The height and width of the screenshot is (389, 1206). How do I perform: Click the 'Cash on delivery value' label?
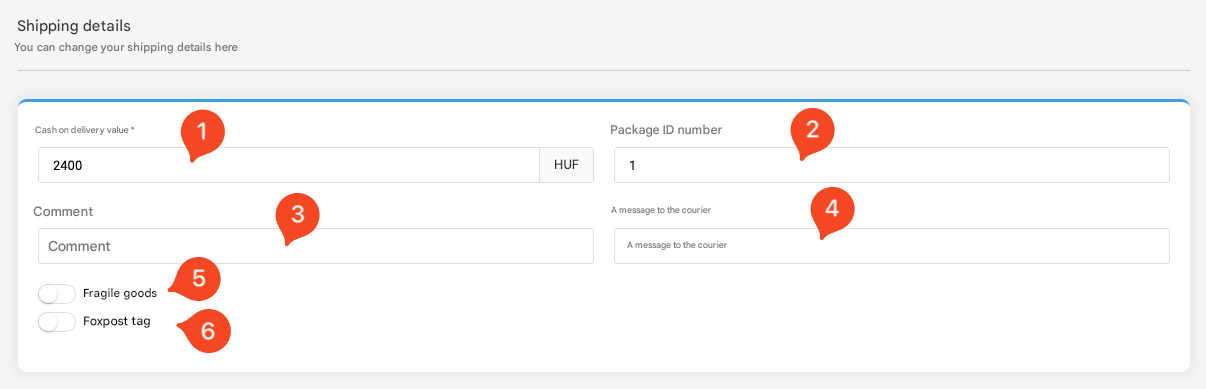(85, 130)
